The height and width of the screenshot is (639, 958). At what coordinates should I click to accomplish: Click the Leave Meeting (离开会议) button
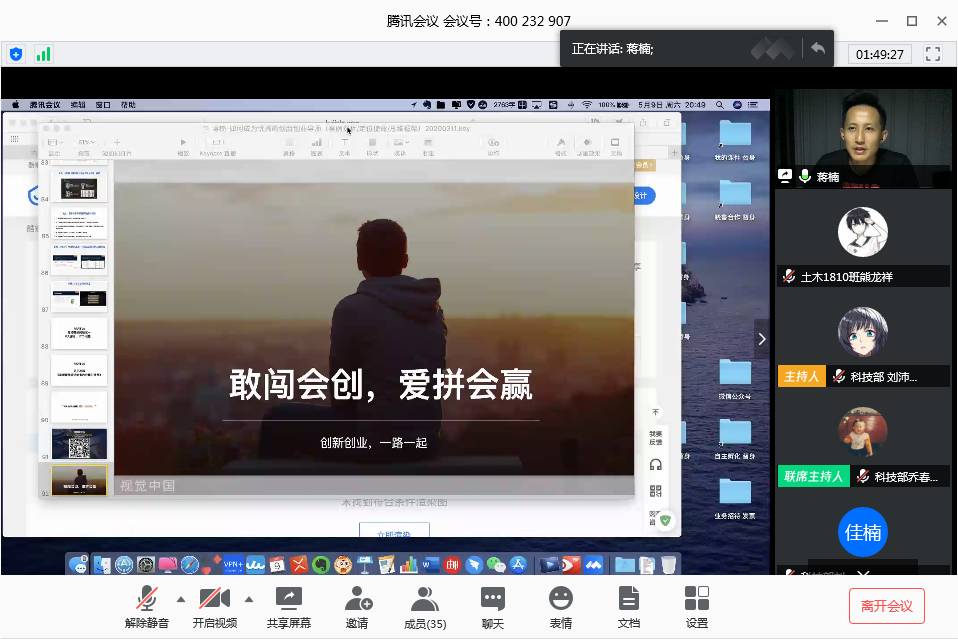[x=886, y=606]
